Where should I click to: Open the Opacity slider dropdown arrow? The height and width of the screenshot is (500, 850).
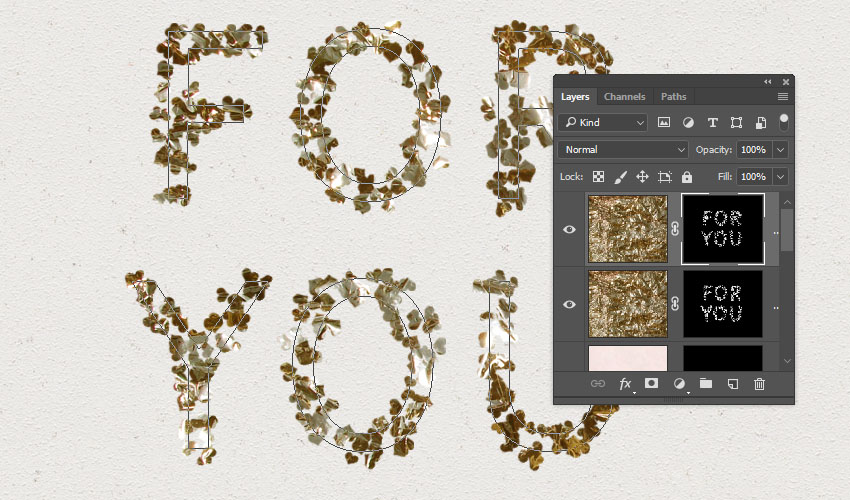780,149
